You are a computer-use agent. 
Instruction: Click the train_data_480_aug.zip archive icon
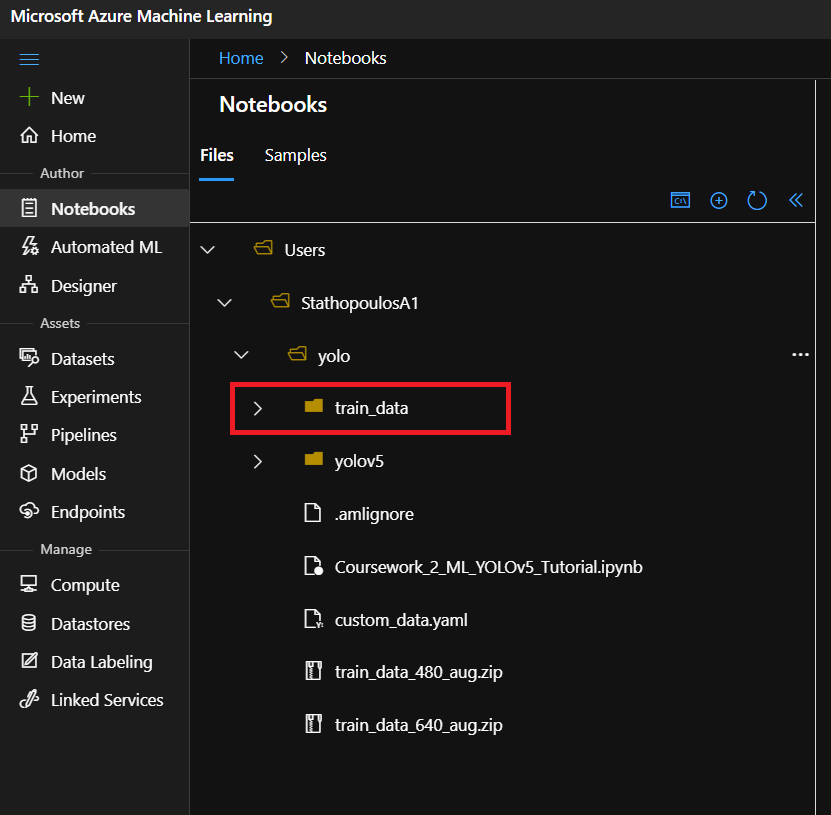pyautogui.click(x=314, y=671)
